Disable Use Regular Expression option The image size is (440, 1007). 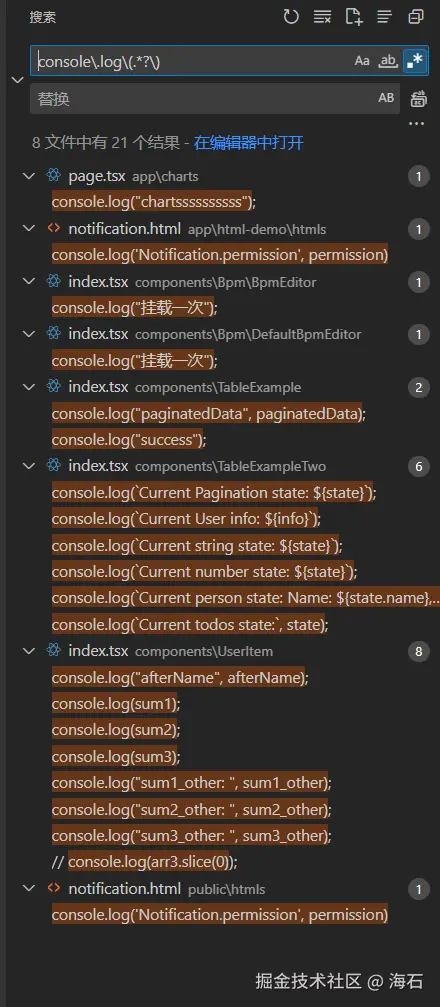(414, 61)
